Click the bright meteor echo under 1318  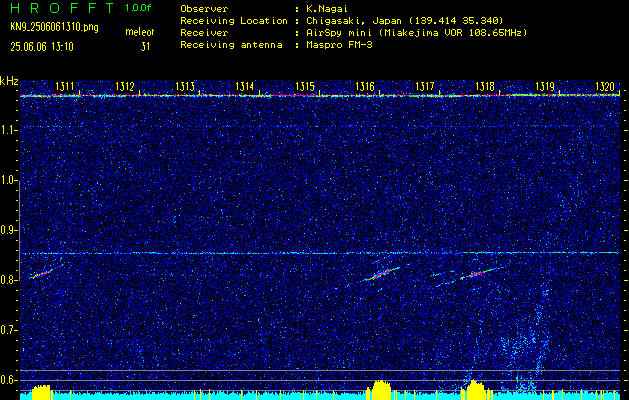[477, 273]
